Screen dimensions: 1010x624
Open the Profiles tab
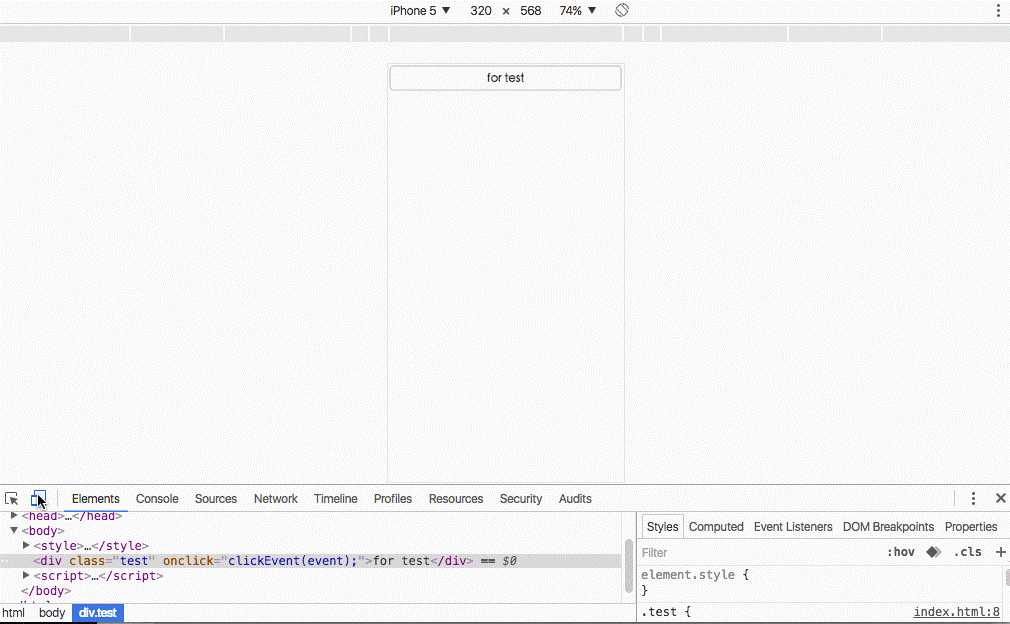point(392,498)
